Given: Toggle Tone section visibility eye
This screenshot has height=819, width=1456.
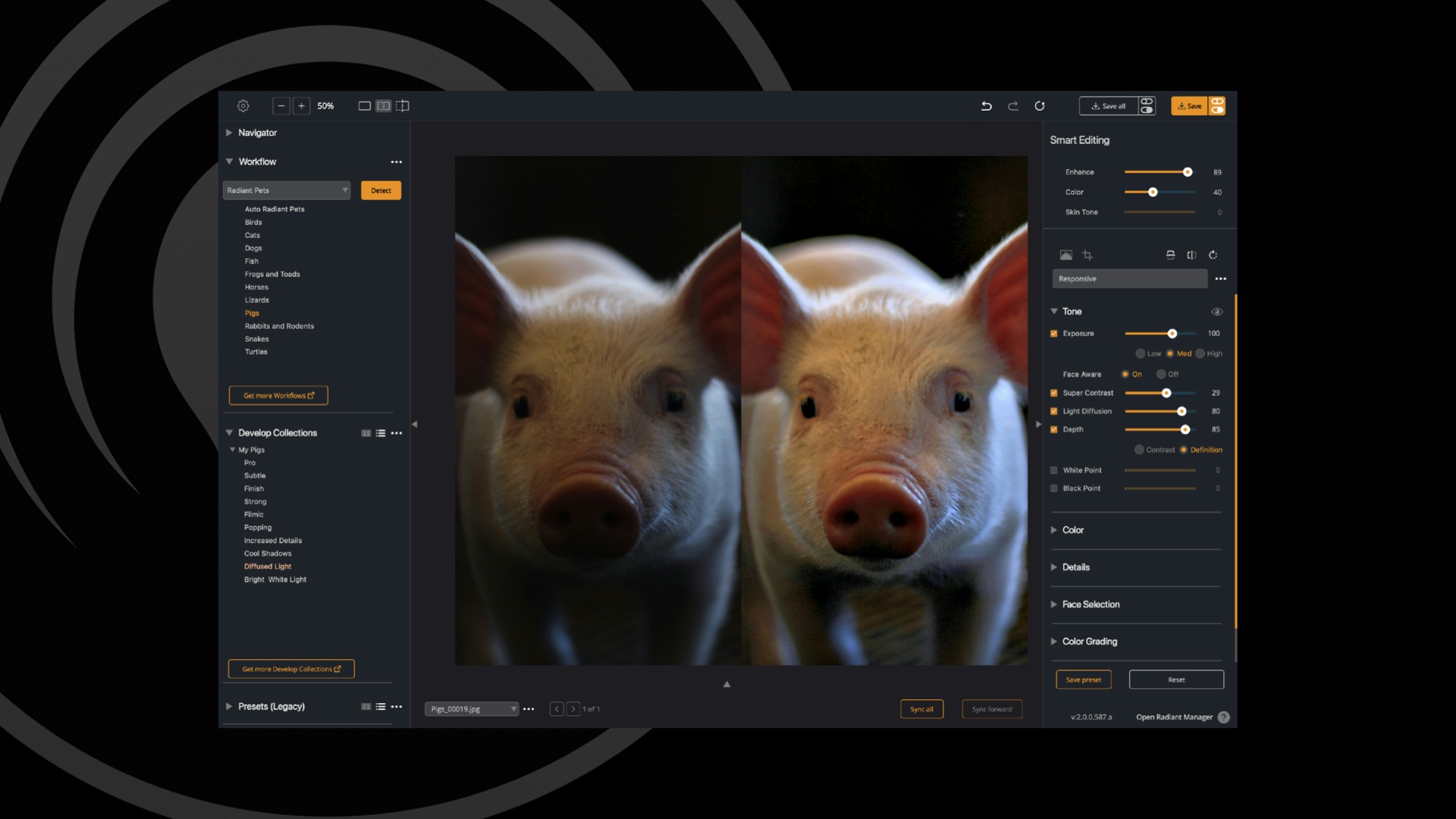Looking at the screenshot, I should (x=1217, y=312).
